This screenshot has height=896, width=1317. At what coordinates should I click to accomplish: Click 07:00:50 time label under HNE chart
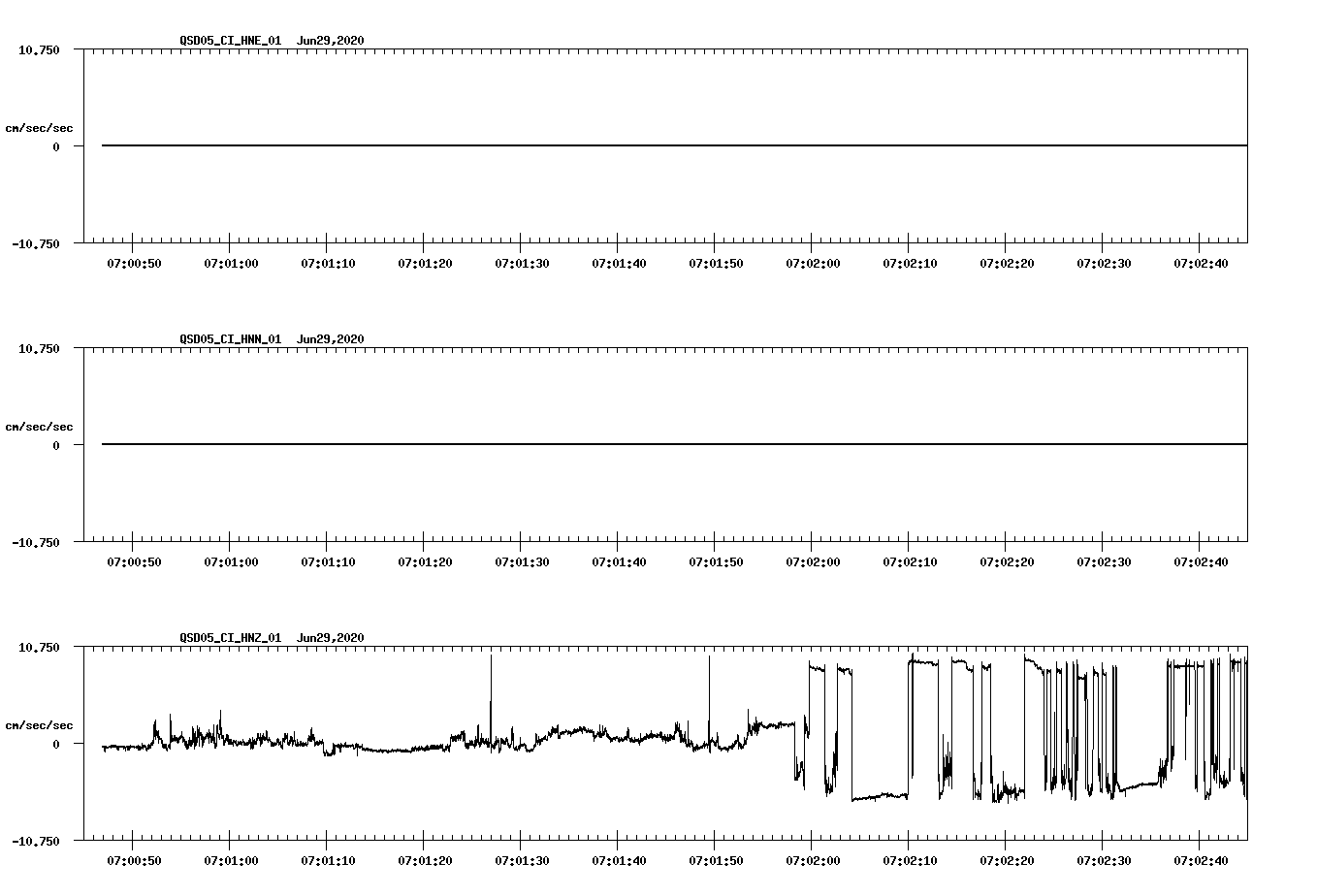134,264
